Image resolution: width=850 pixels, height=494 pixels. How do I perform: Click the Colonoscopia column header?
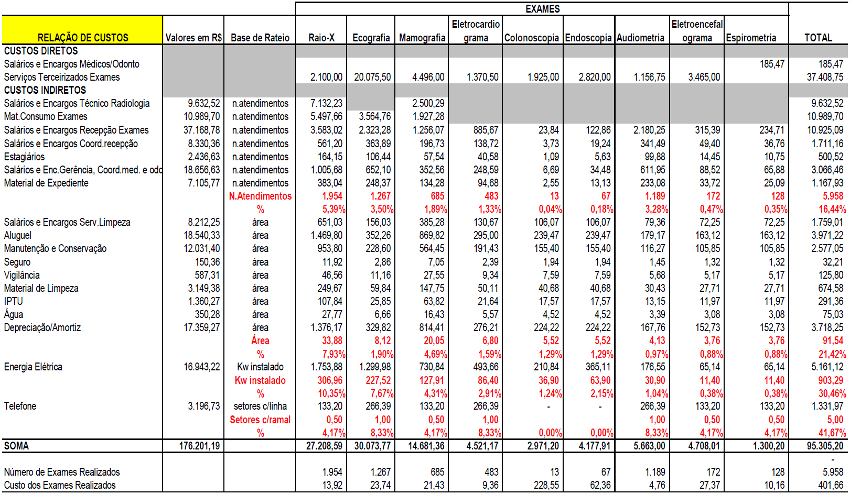coord(531,37)
